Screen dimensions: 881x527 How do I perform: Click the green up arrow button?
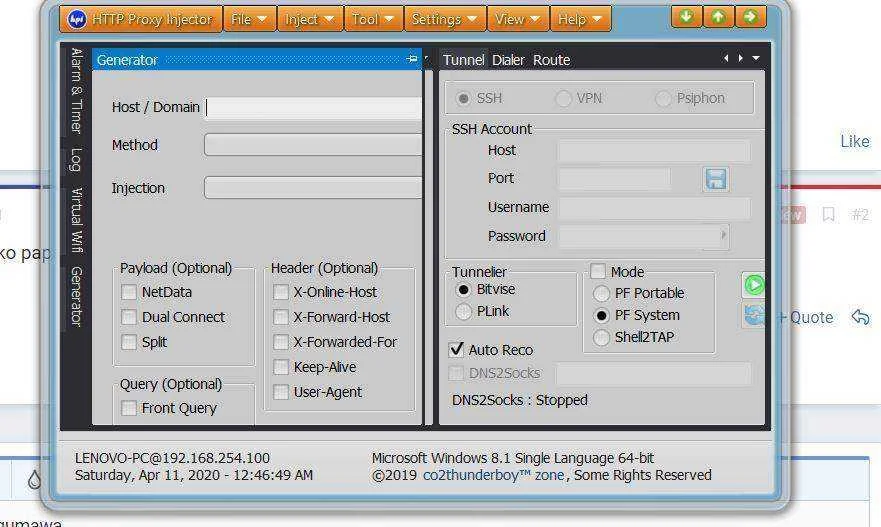point(717,17)
